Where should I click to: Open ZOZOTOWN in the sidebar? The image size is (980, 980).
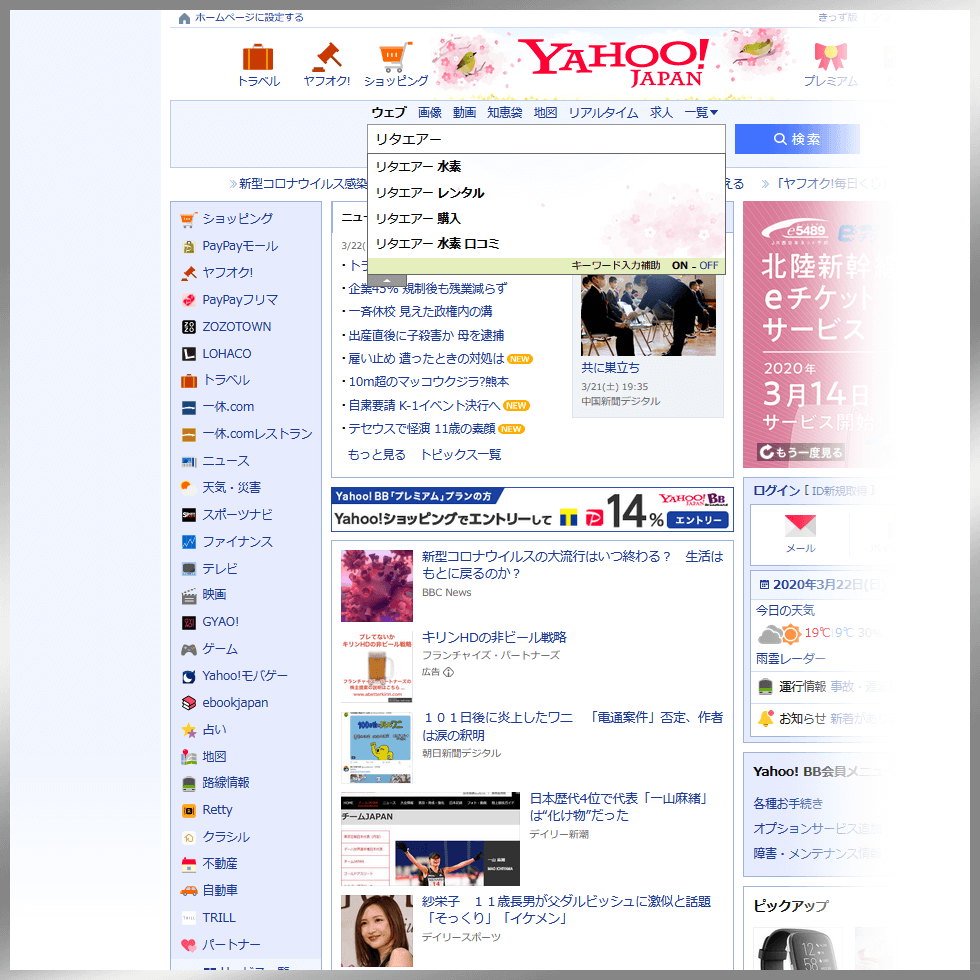[237, 326]
